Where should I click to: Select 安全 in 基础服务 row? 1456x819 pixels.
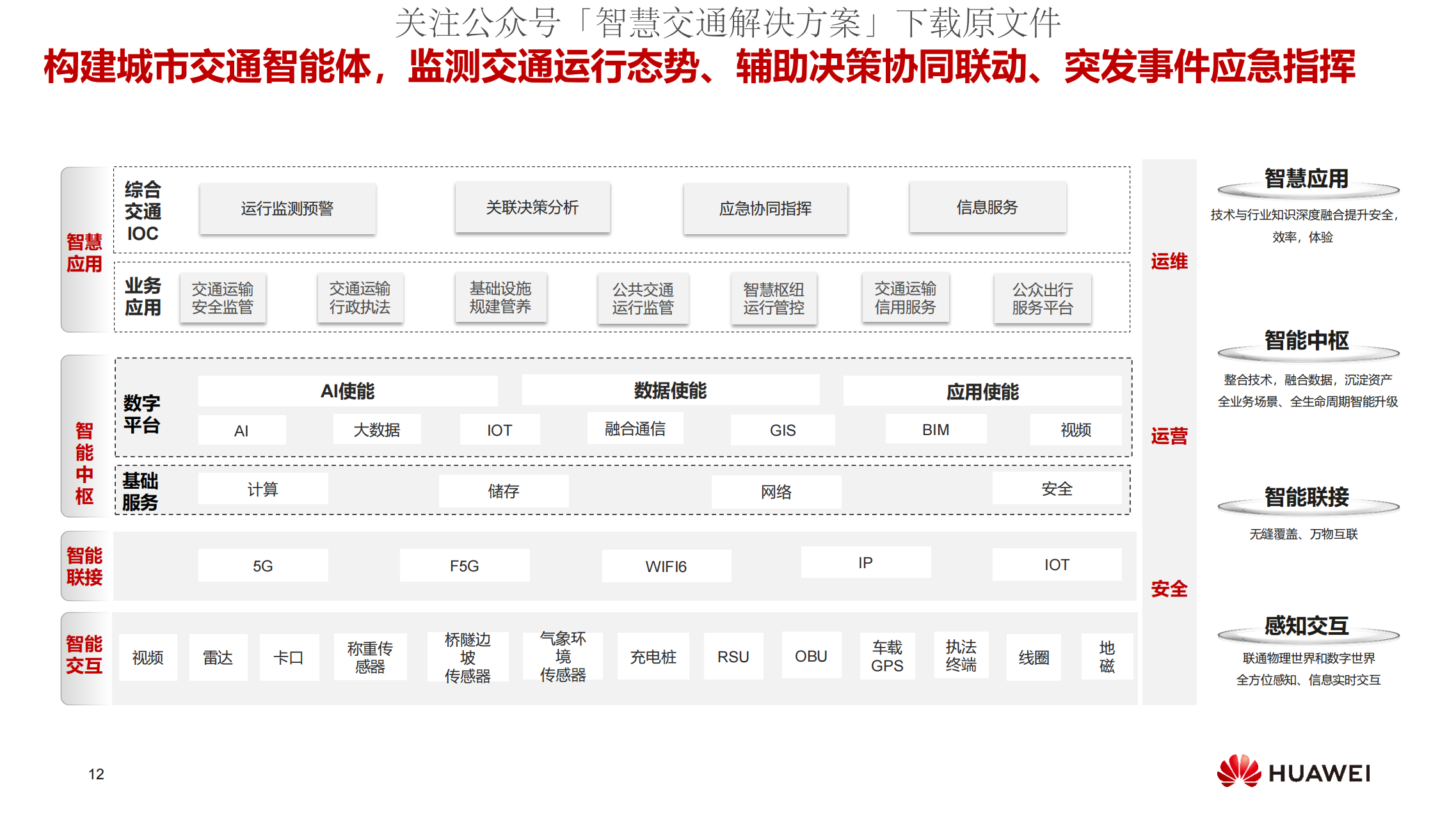1057,488
